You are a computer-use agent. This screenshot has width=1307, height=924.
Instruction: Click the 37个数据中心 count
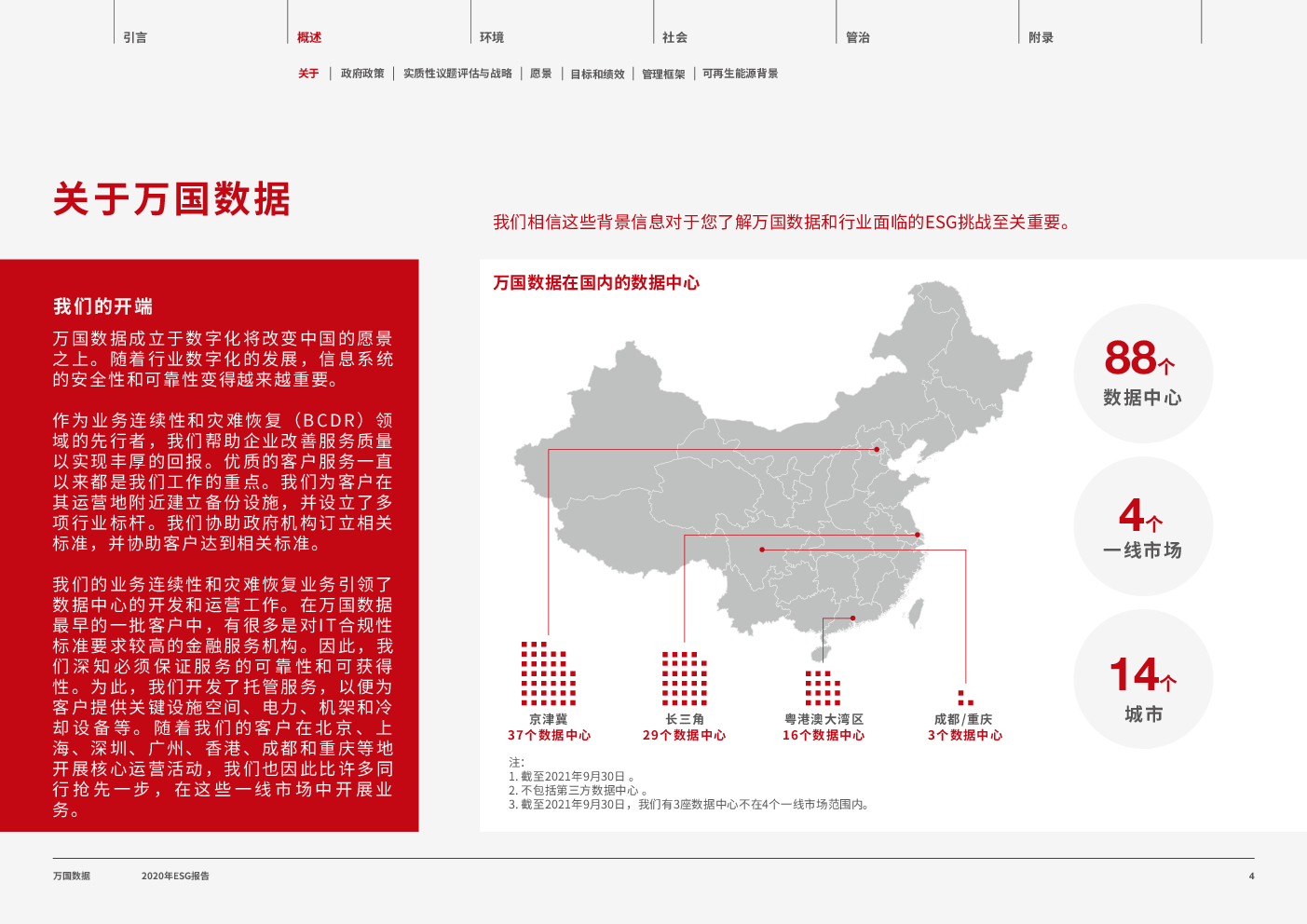point(549,735)
